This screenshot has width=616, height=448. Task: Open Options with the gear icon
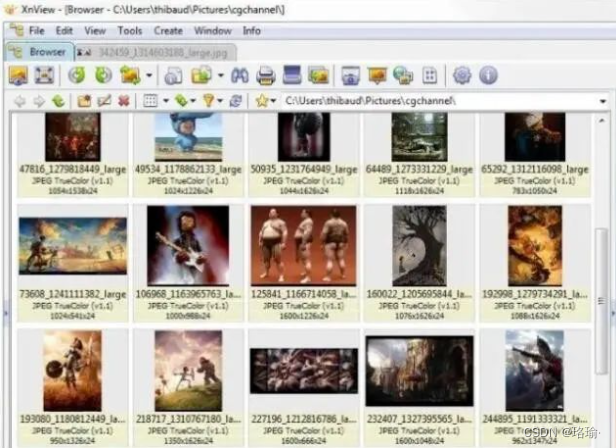[462, 75]
